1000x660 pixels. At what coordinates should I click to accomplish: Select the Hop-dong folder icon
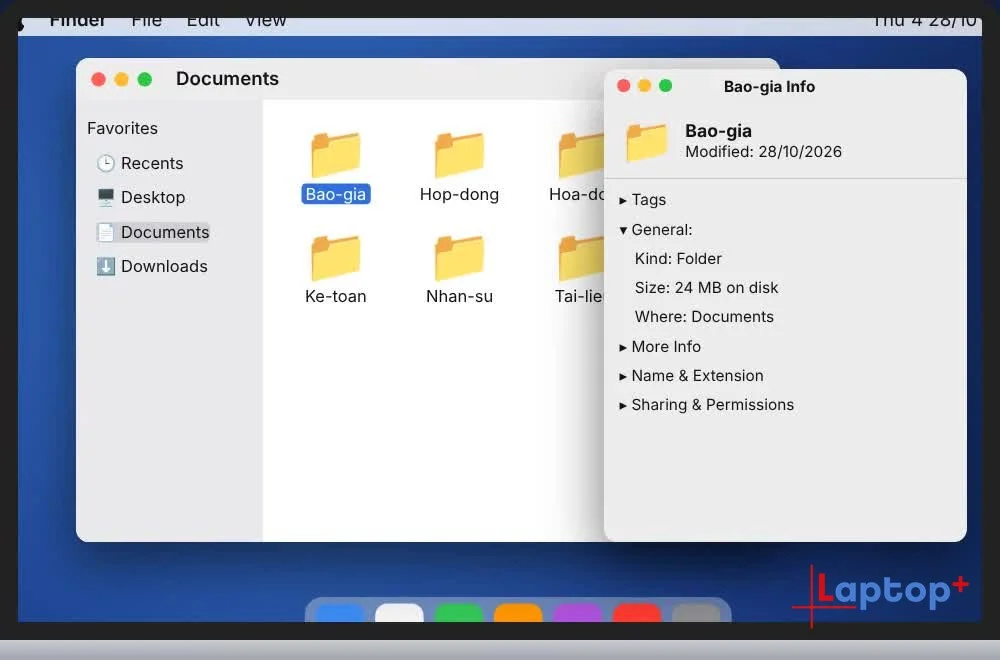point(459,154)
